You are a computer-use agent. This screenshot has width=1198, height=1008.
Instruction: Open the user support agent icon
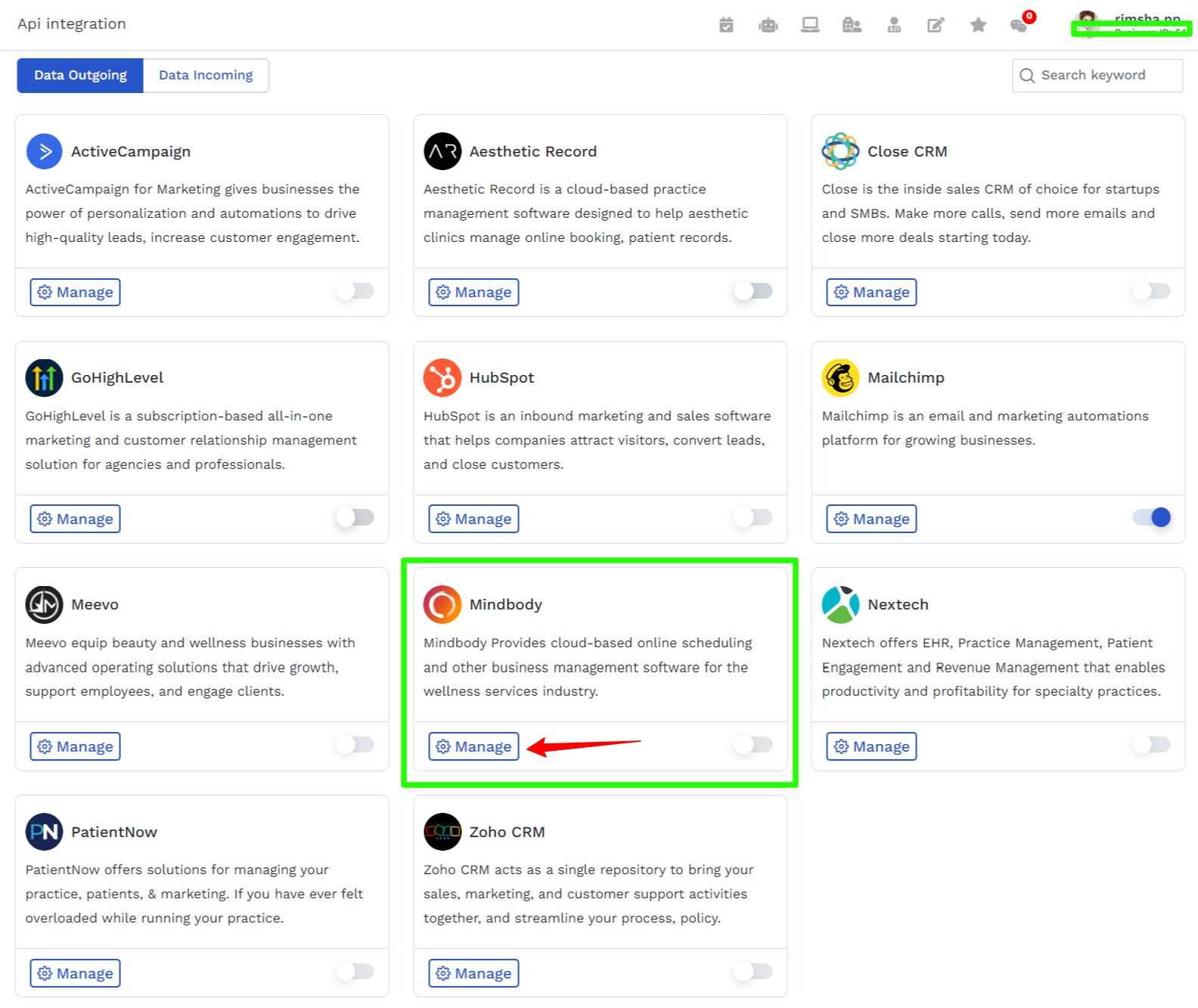pyautogui.click(x=894, y=25)
